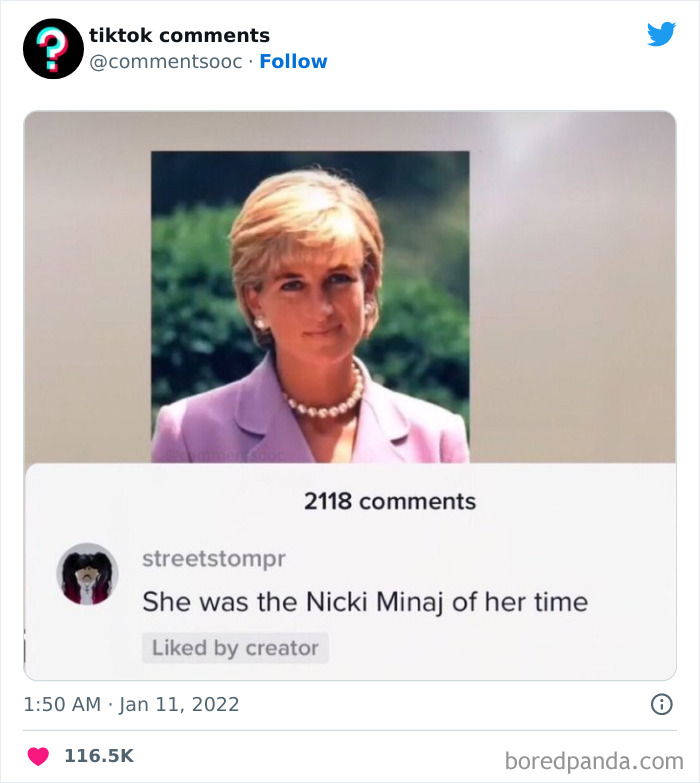Open the tweet info circle icon
This screenshot has height=783, width=700.
661,704
